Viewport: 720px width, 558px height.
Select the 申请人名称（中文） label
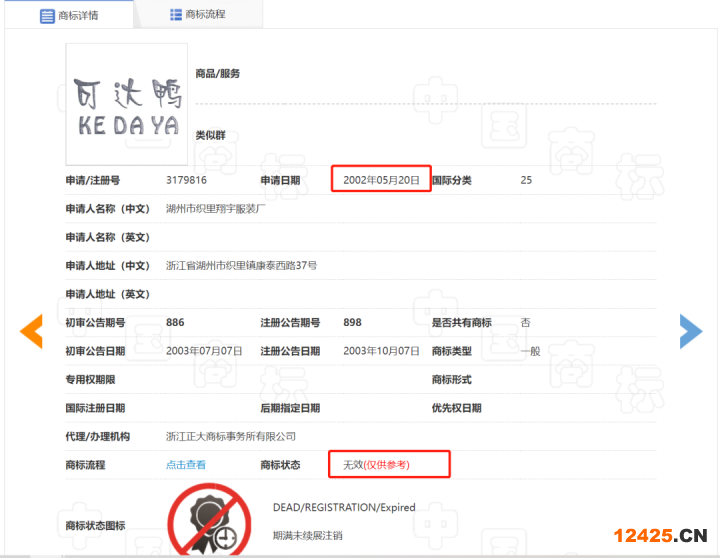(x=108, y=209)
